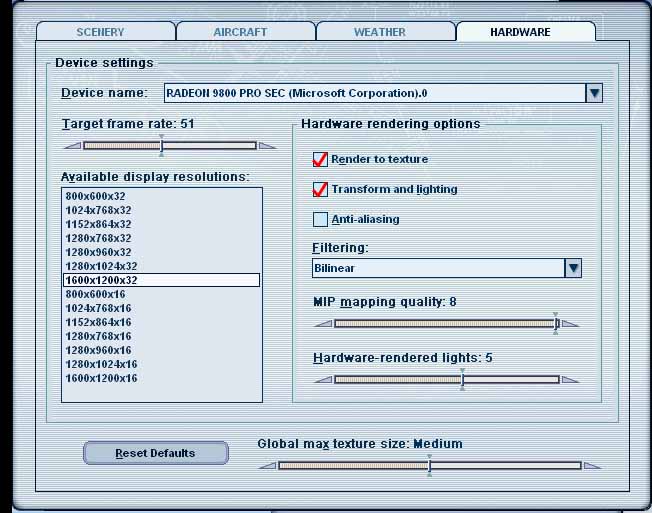Screen dimensions: 652x513
Task: Click right arrow of Global max texture size slider
Action: [x=592, y=466]
